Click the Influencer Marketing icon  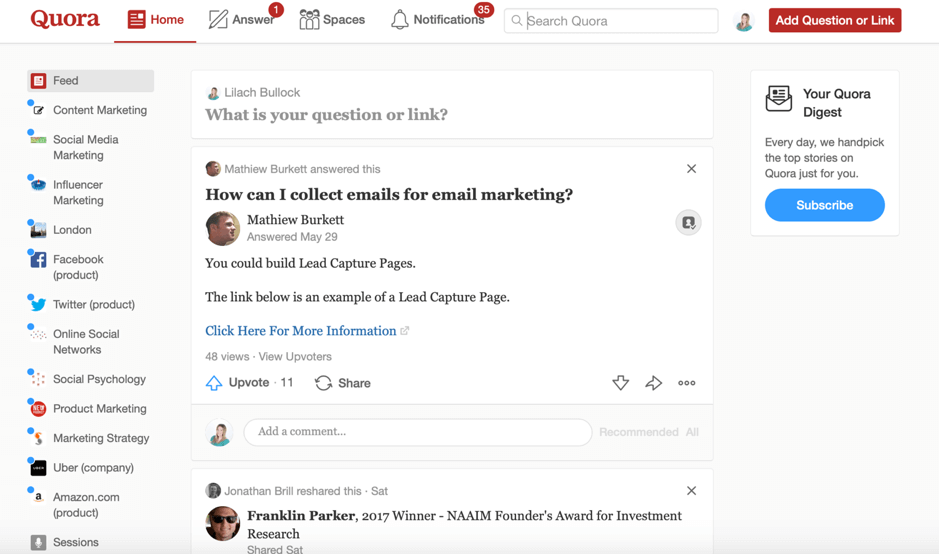[38, 184]
